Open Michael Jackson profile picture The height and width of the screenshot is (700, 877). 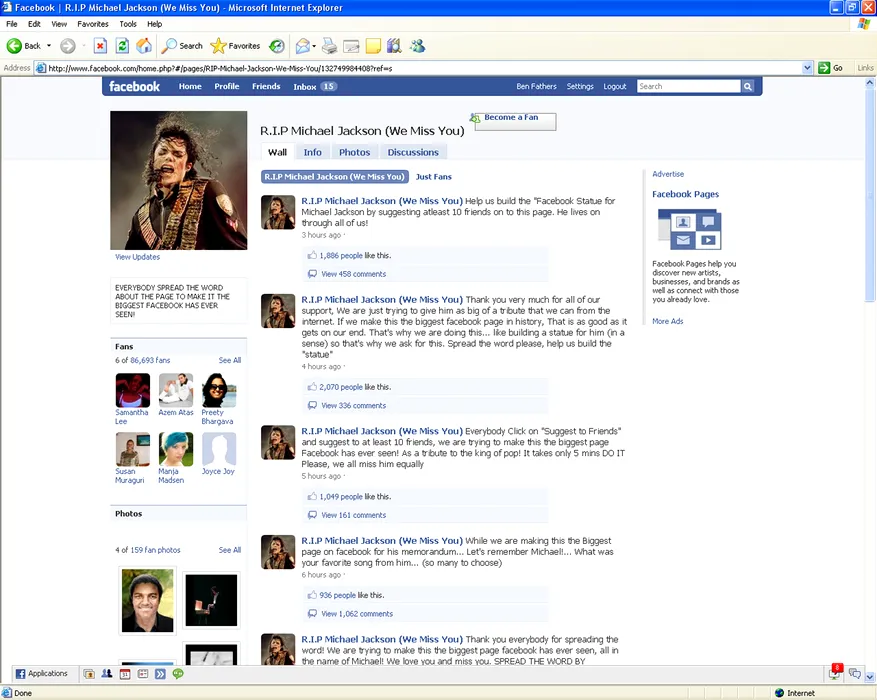178,180
